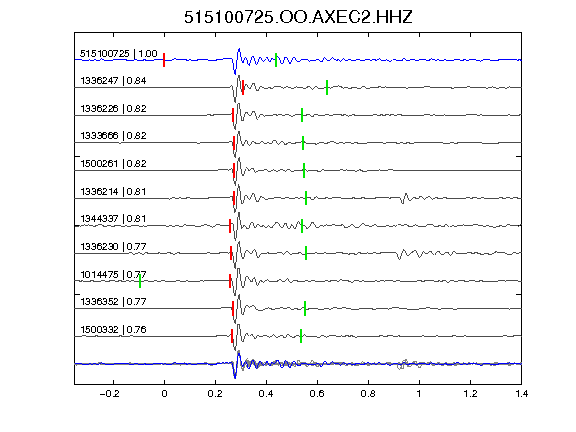Click the plot title 515100725.OO.AXEC2.HHZ
The width and height of the screenshot is (576, 432).
(298, 17)
